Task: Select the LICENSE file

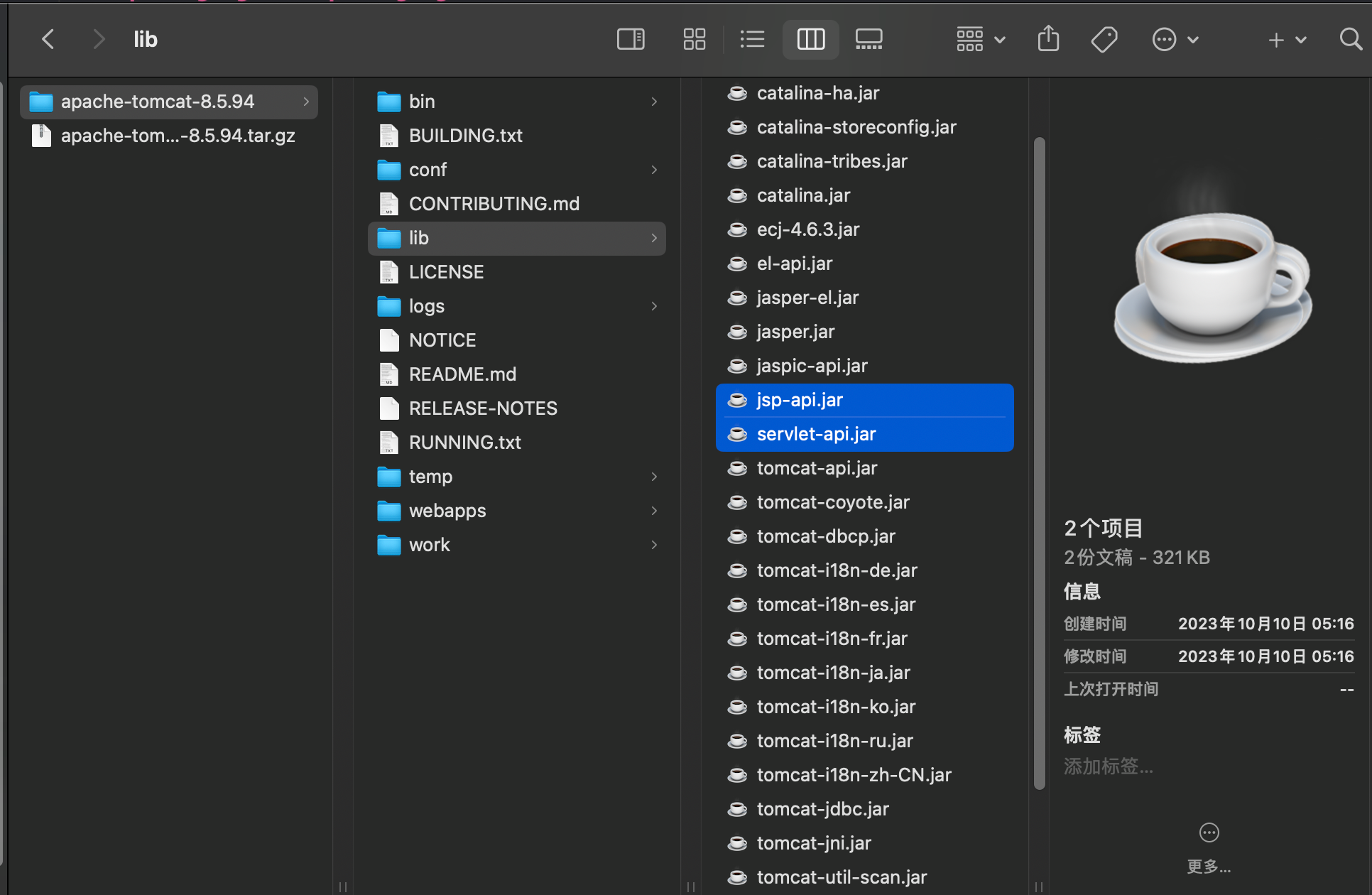Action: click(517, 272)
